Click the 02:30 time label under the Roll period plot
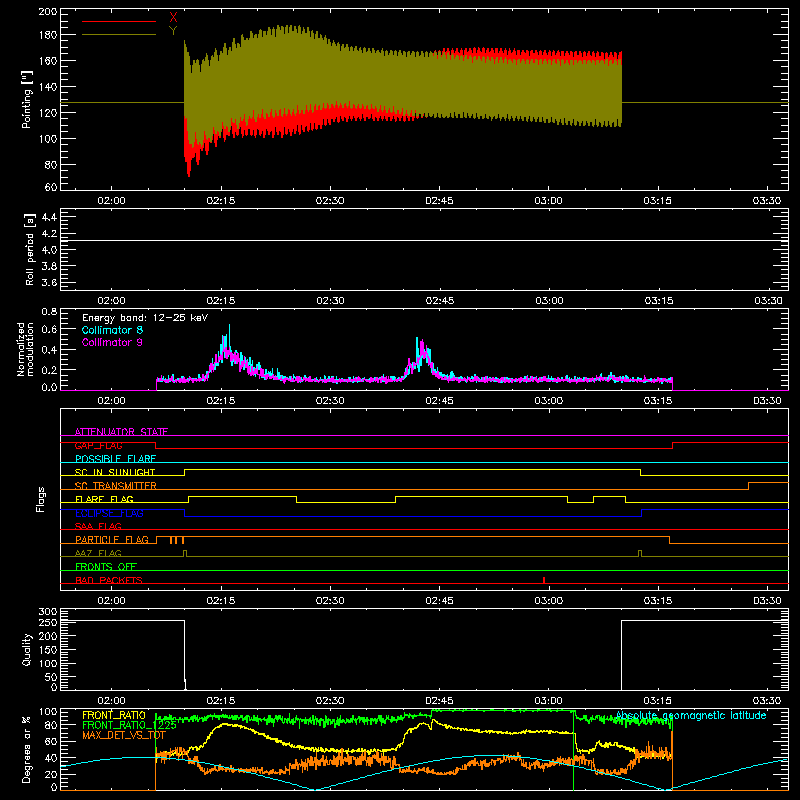Image resolution: width=800 pixels, height=800 pixels. (x=330, y=301)
